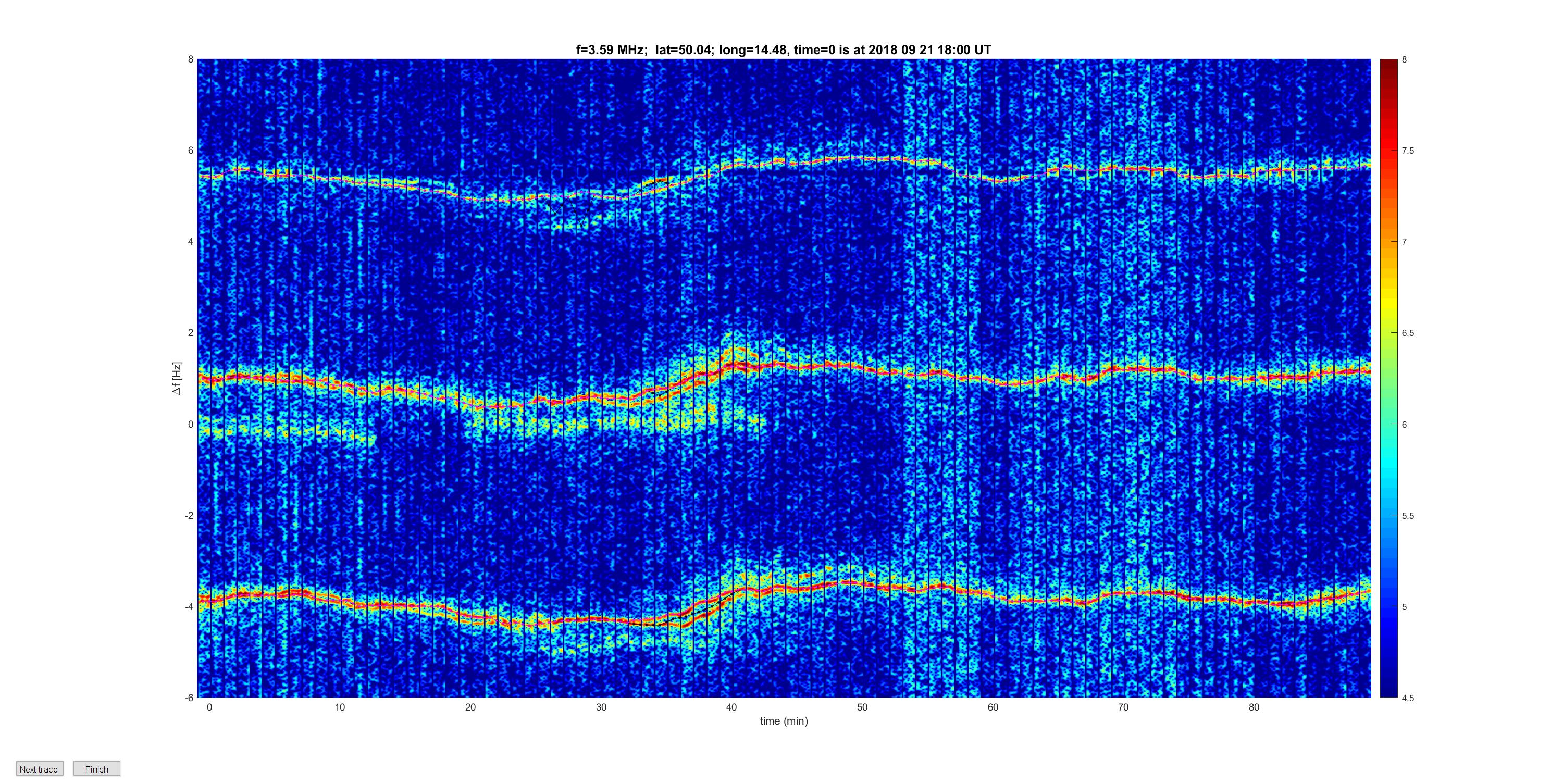The width and height of the screenshot is (1563, 784).
Task: Click the y-axis tick label 6
Action: pos(191,151)
